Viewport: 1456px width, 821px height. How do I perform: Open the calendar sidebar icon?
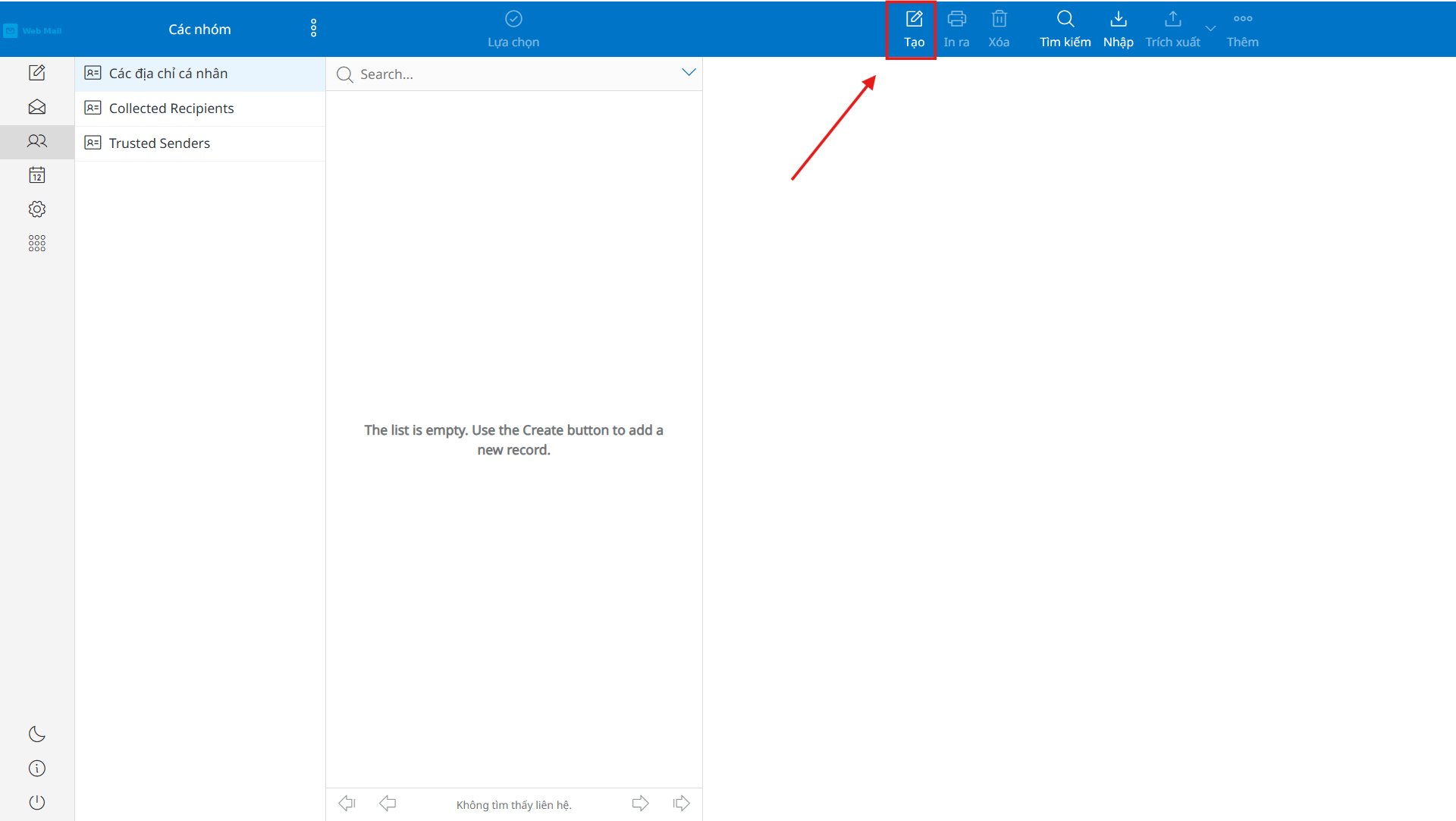[x=36, y=175]
